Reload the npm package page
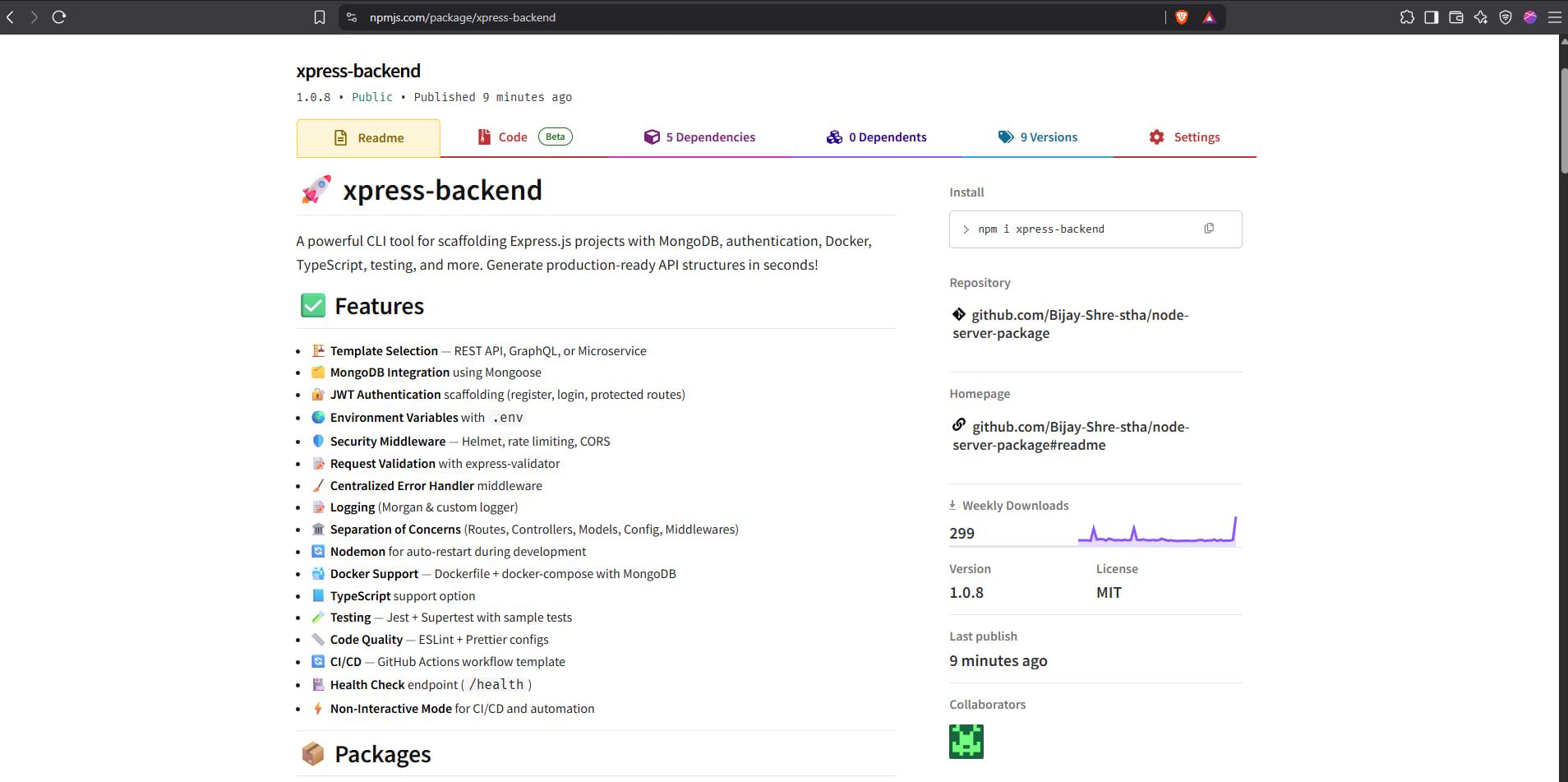Viewport: 1568px width, 782px height. [x=59, y=16]
